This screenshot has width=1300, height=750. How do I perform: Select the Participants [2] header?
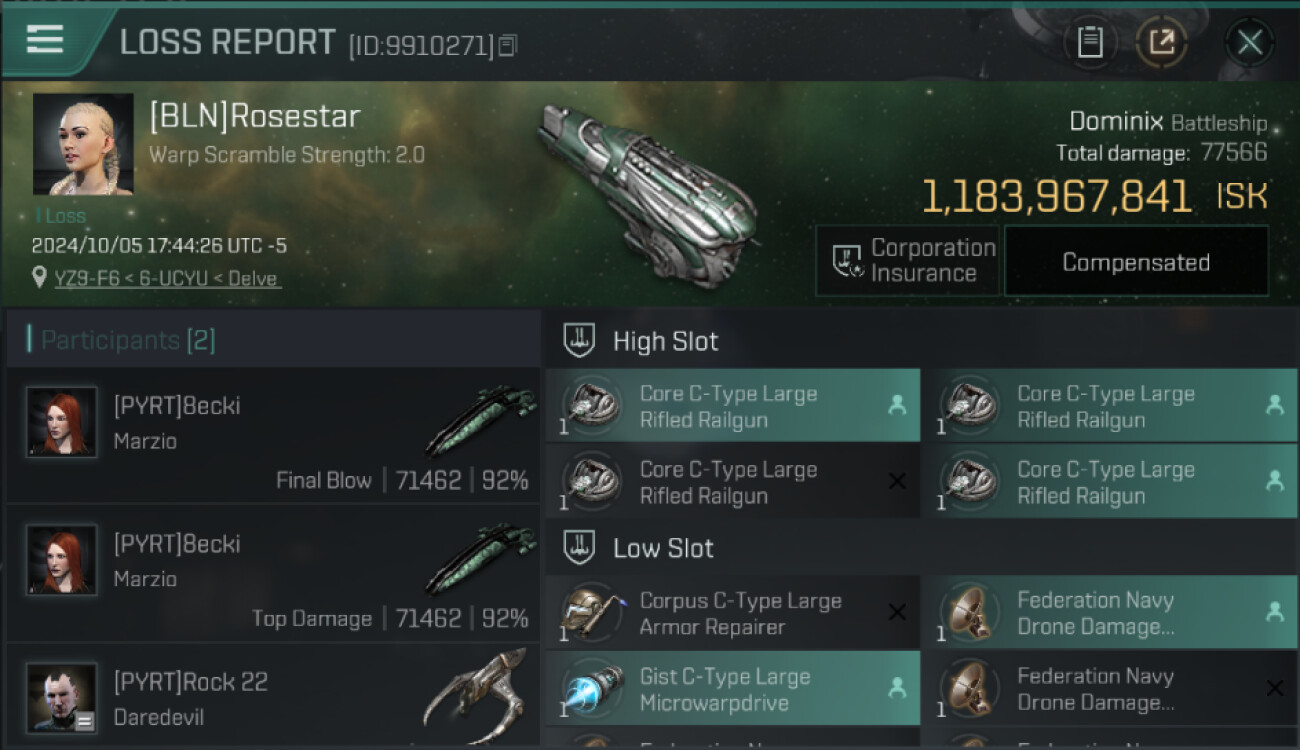click(121, 340)
